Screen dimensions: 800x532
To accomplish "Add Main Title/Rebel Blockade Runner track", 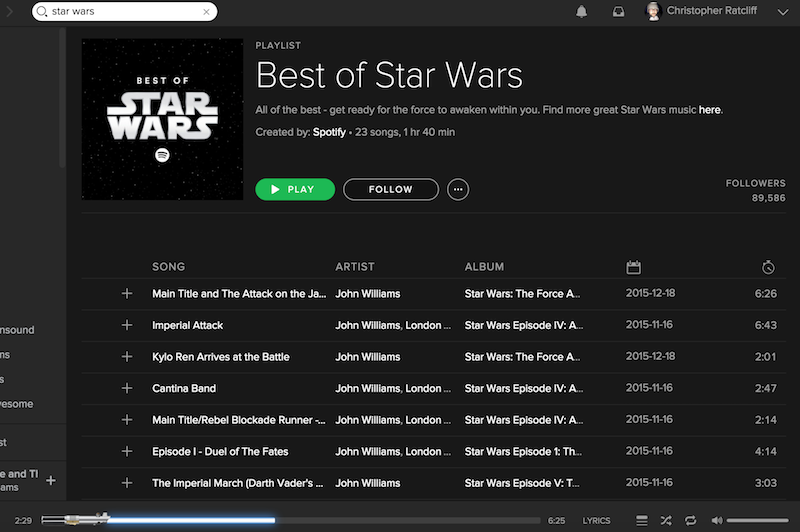I will [x=127, y=420].
